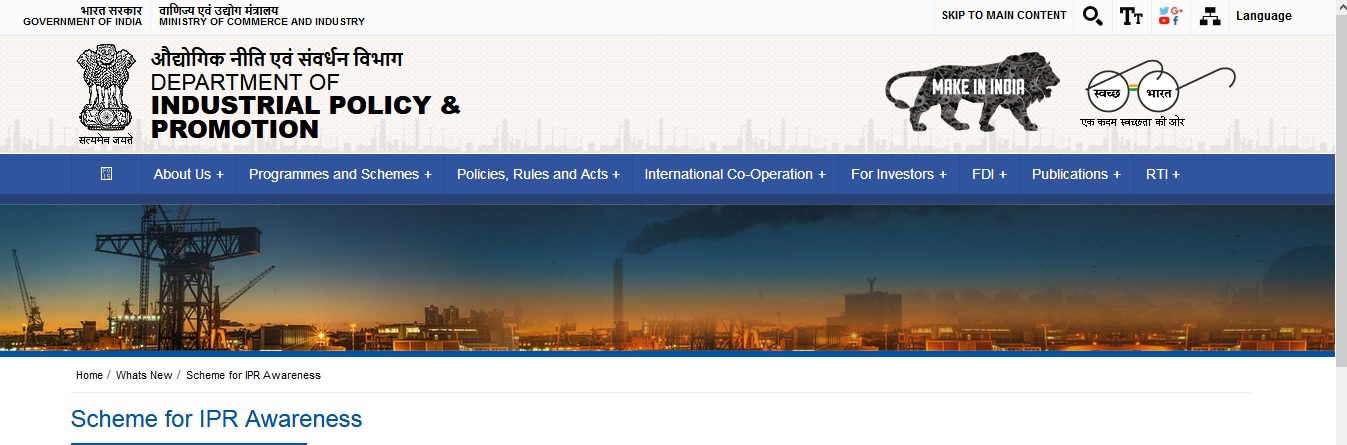Open the Language selector
Image resolution: width=1347 pixels, height=445 pixels.
tap(1263, 16)
